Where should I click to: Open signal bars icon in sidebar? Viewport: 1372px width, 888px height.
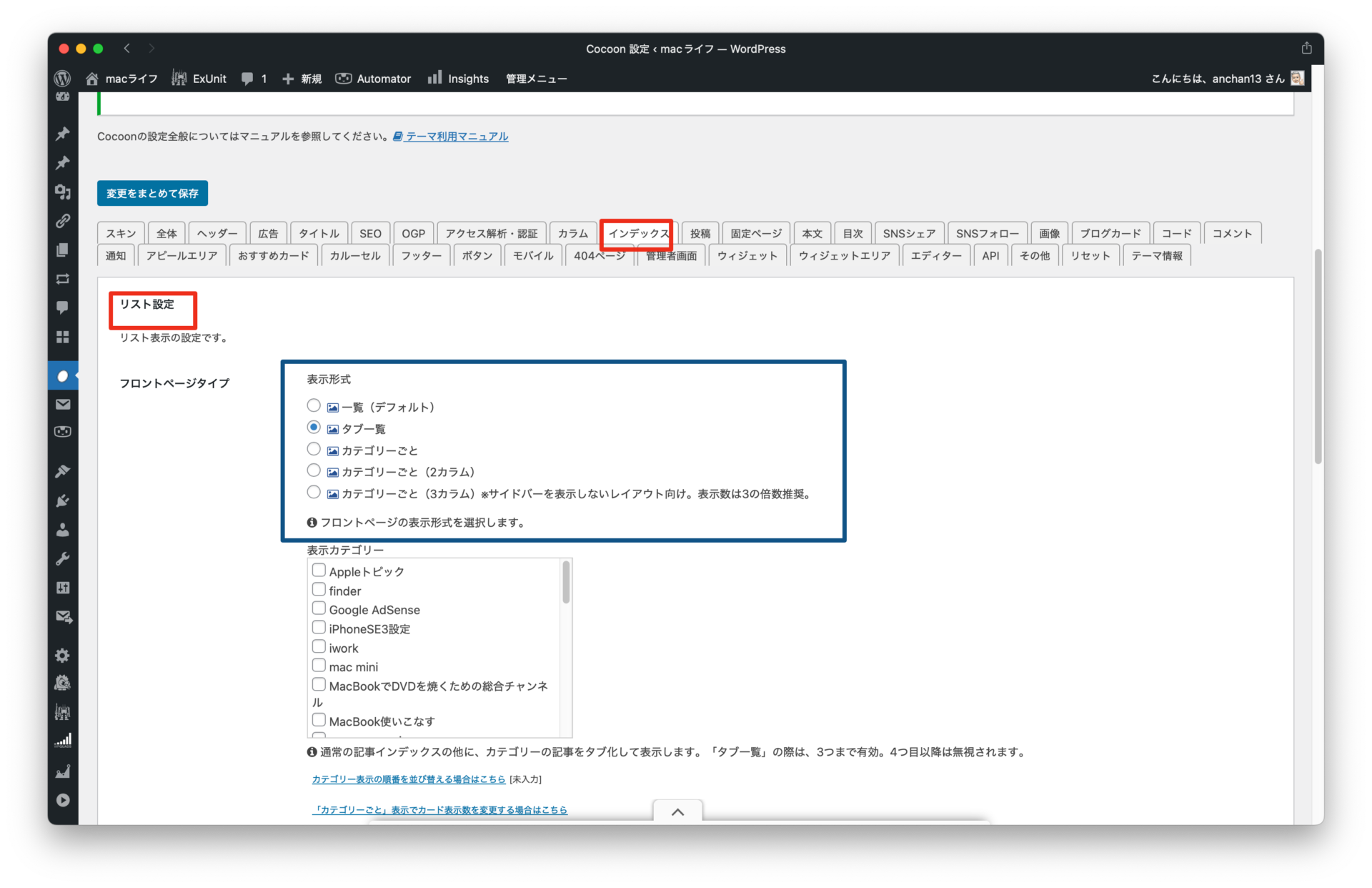click(x=63, y=741)
